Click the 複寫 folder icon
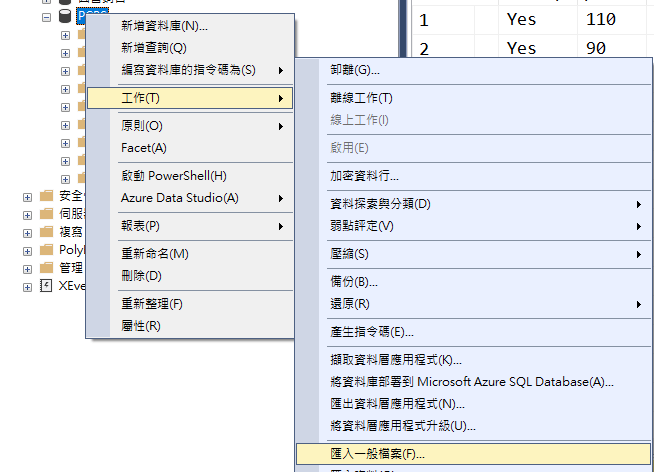This screenshot has width=654, height=472. coord(46,231)
